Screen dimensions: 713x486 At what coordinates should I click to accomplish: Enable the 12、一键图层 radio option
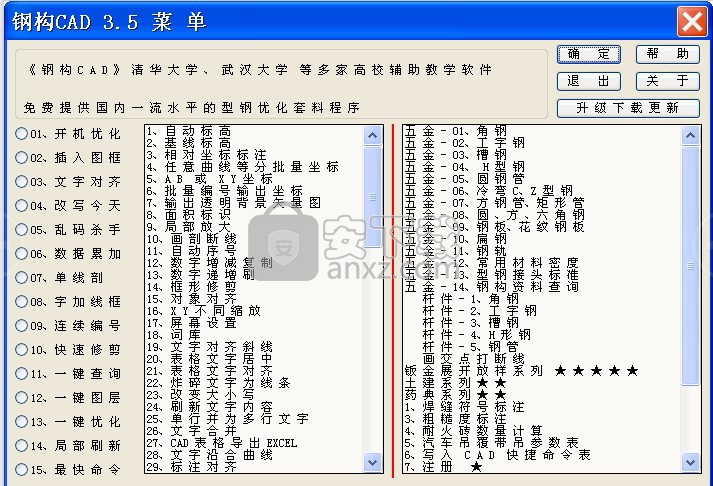[x=21, y=397]
